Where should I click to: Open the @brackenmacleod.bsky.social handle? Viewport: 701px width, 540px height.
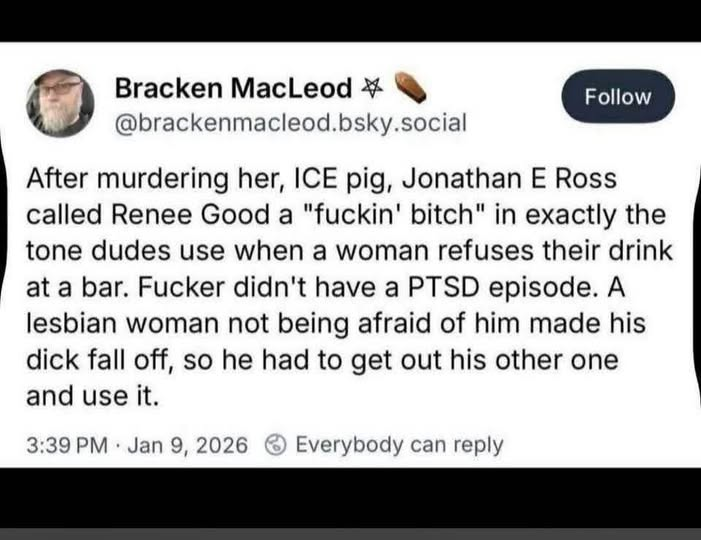coord(290,123)
